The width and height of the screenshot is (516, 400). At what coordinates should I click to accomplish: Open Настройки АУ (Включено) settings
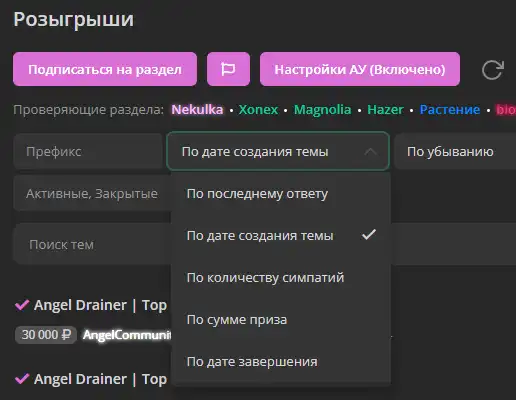(x=360, y=69)
